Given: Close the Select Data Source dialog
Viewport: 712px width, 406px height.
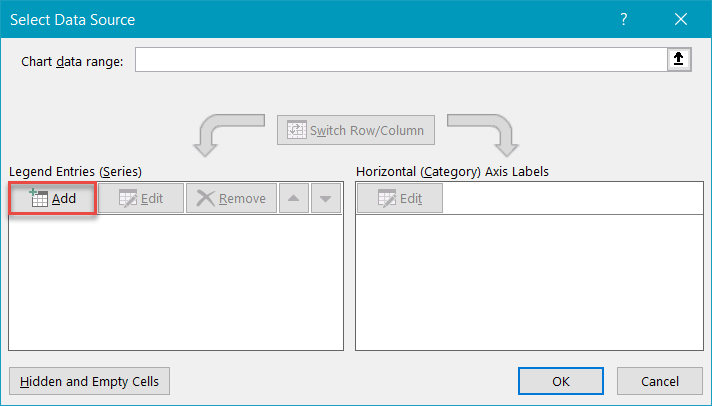Looking at the screenshot, I should pos(681,19).
